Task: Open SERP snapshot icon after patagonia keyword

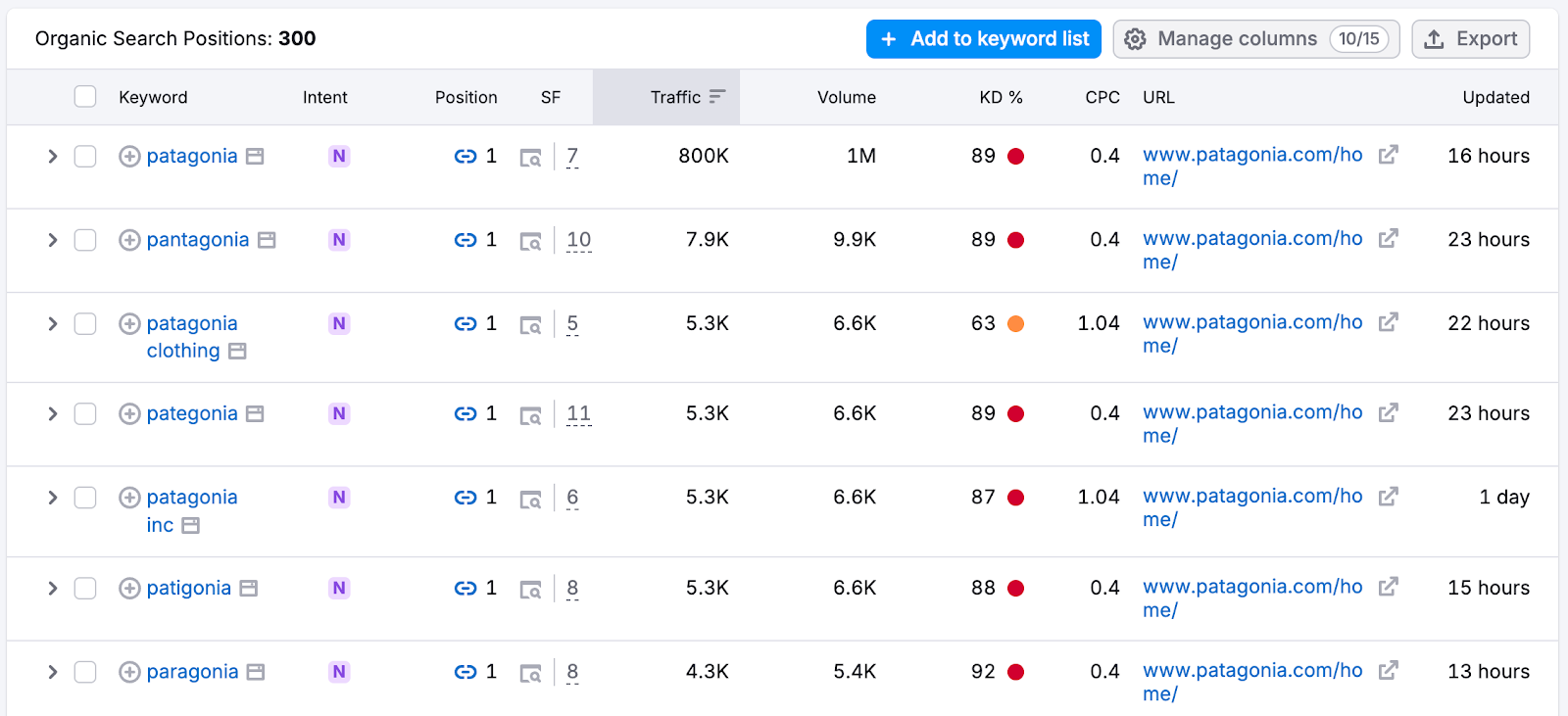Action: coord(255,157)
